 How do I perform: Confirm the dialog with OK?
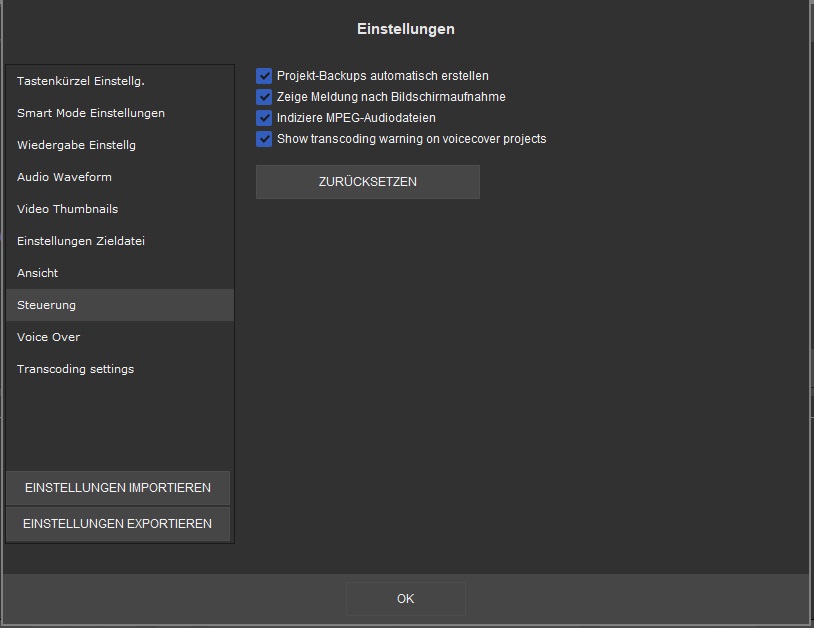point(405,599)
